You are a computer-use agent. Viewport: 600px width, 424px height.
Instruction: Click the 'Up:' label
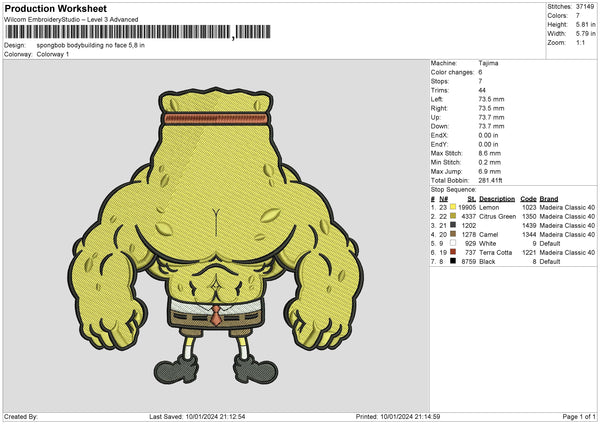(x=435, y=117)
